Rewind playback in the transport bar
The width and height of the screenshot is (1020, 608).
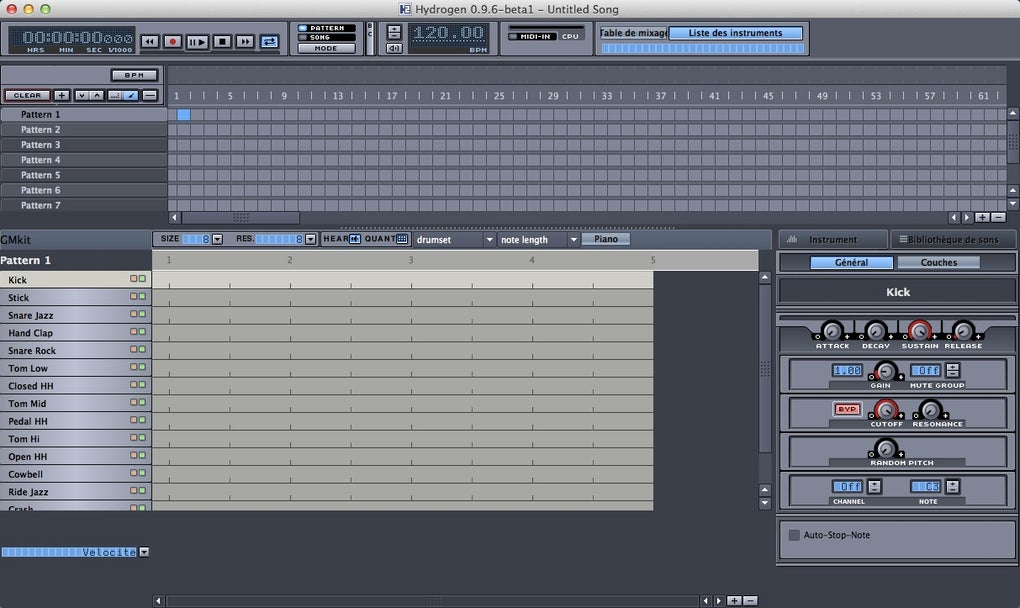coord(150,42)
